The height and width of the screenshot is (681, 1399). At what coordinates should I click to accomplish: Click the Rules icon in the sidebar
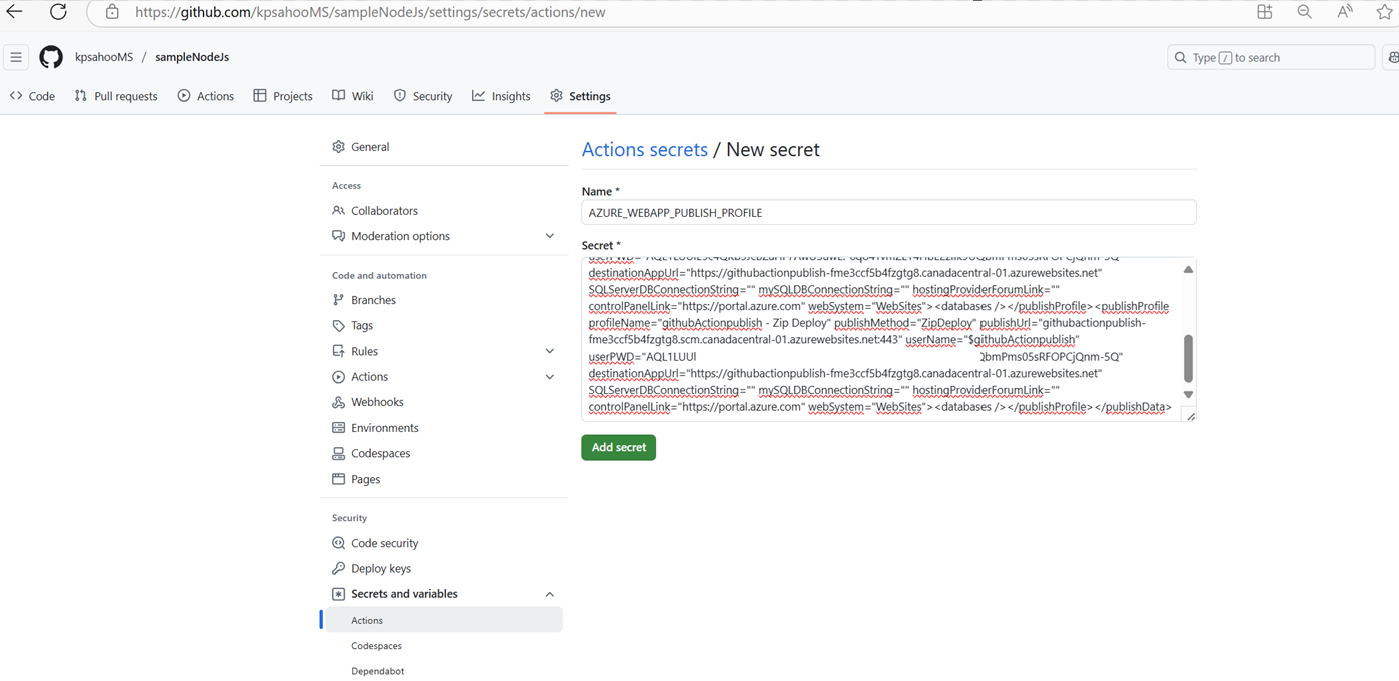[x=338, y=351]
